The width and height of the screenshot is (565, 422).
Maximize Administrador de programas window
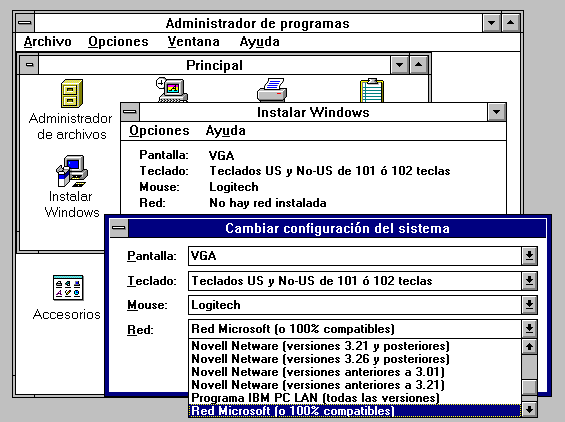[510, 23]
